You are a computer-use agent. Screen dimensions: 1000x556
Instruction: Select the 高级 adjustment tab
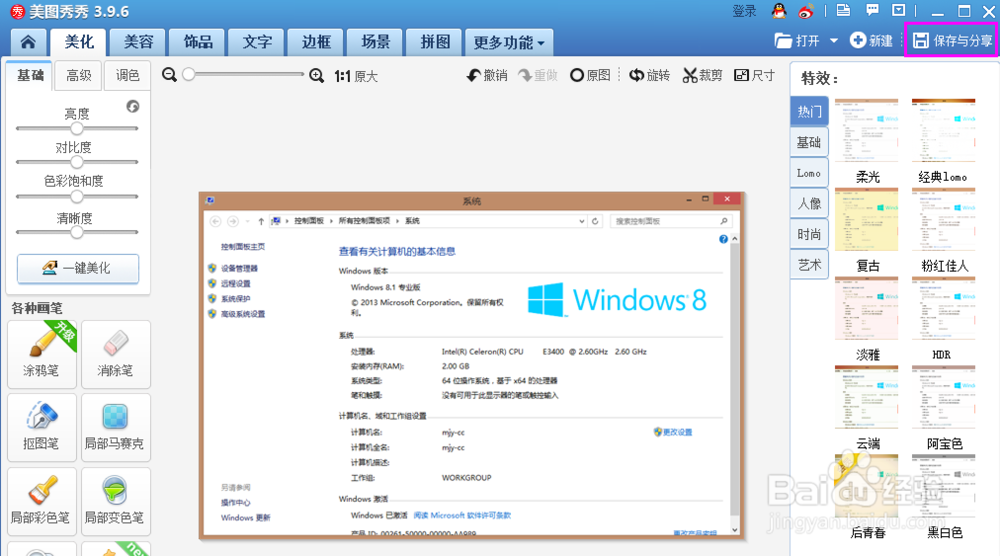tap(79, 76)
